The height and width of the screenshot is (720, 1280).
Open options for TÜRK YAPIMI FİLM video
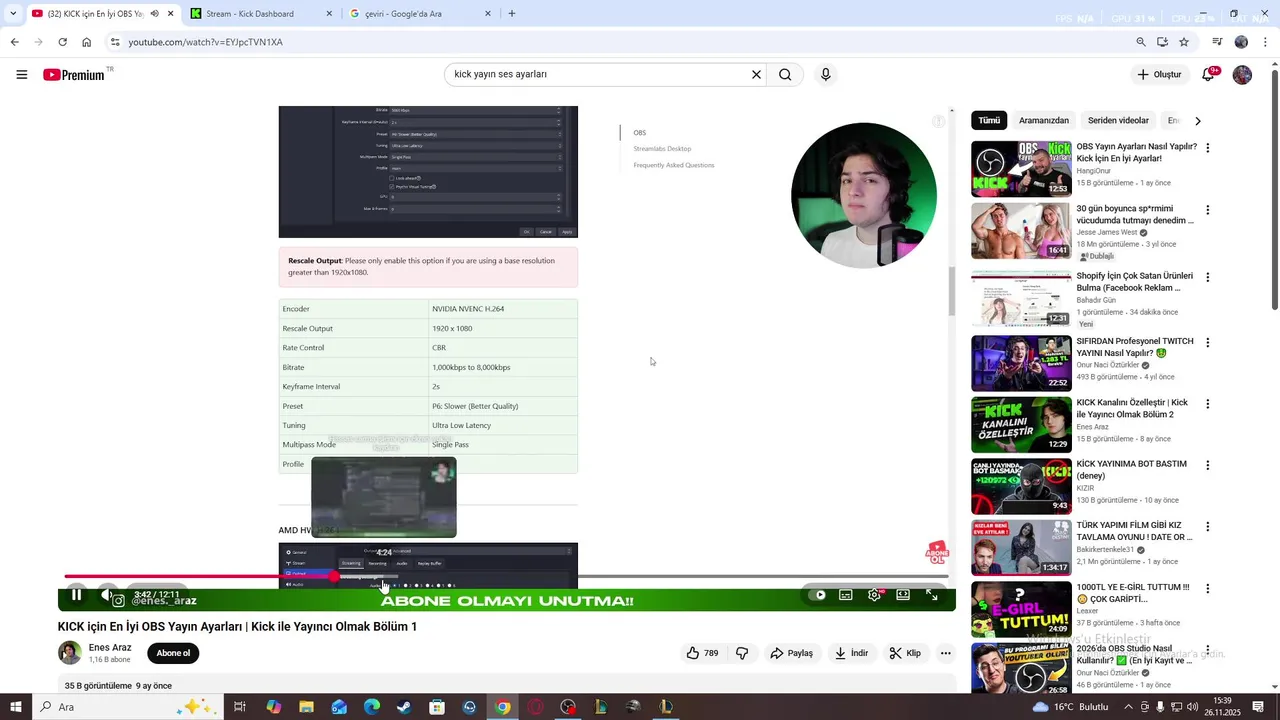[x=1208, y=527]
